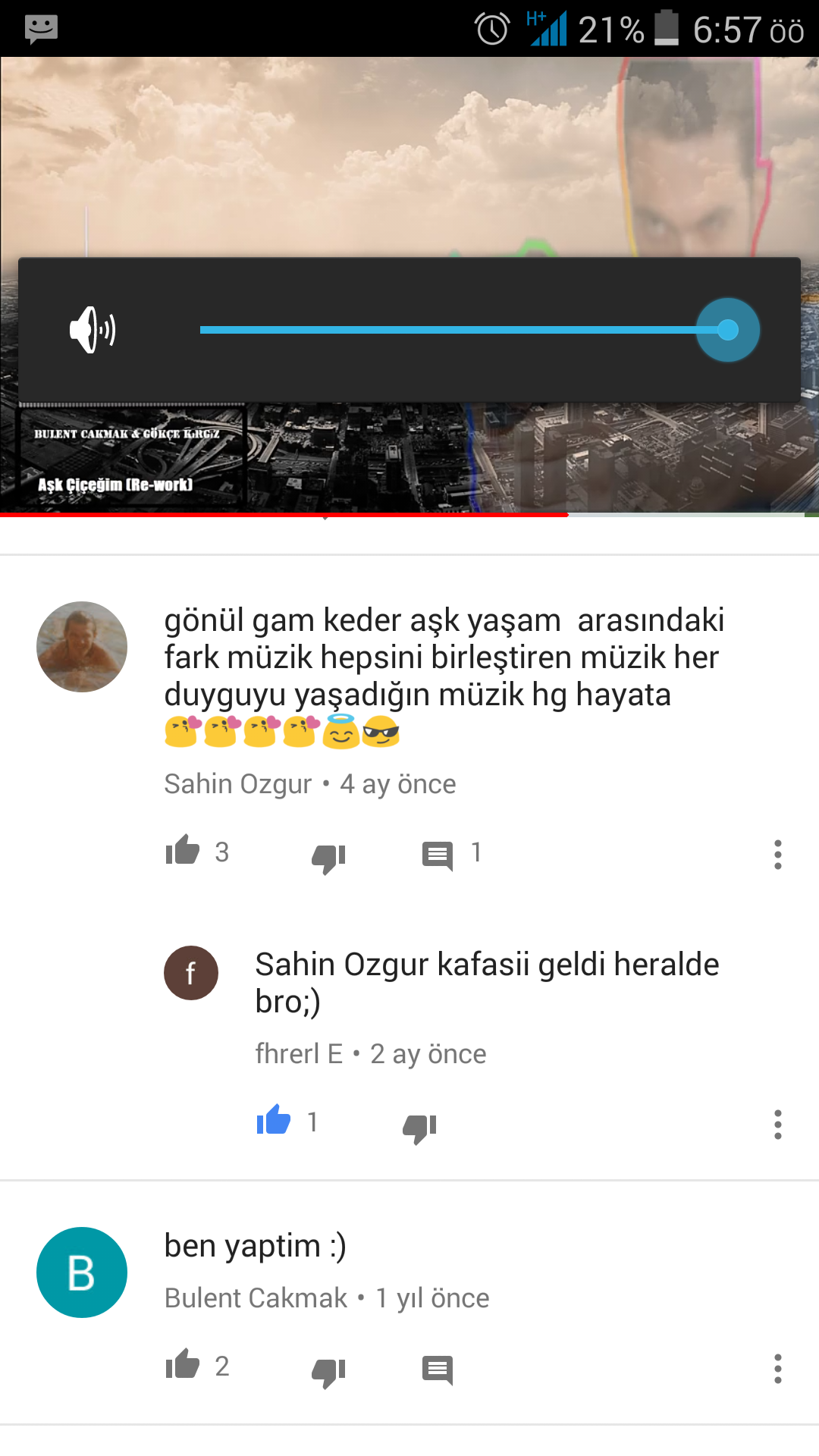Open fhrerl E's brown avatar
The width and height of the screenshot is (819, 1456).
click(x=191, y=973)
